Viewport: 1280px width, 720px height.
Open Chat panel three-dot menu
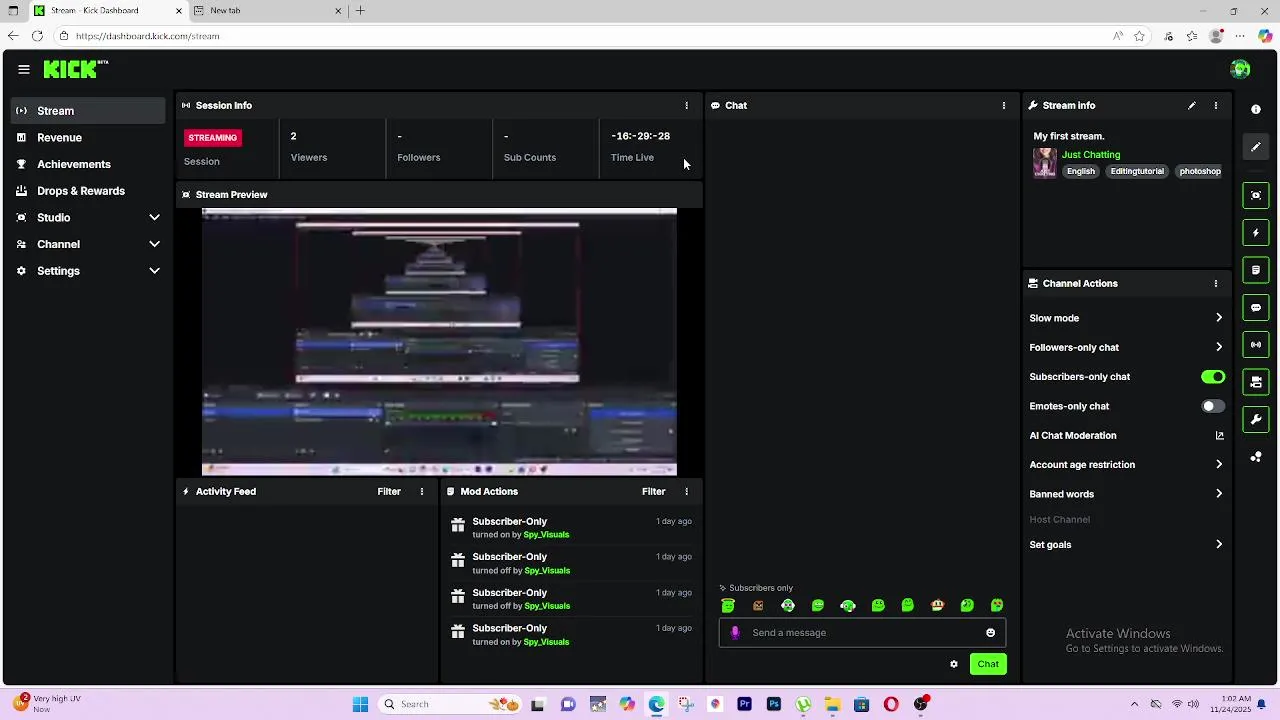1004,105
